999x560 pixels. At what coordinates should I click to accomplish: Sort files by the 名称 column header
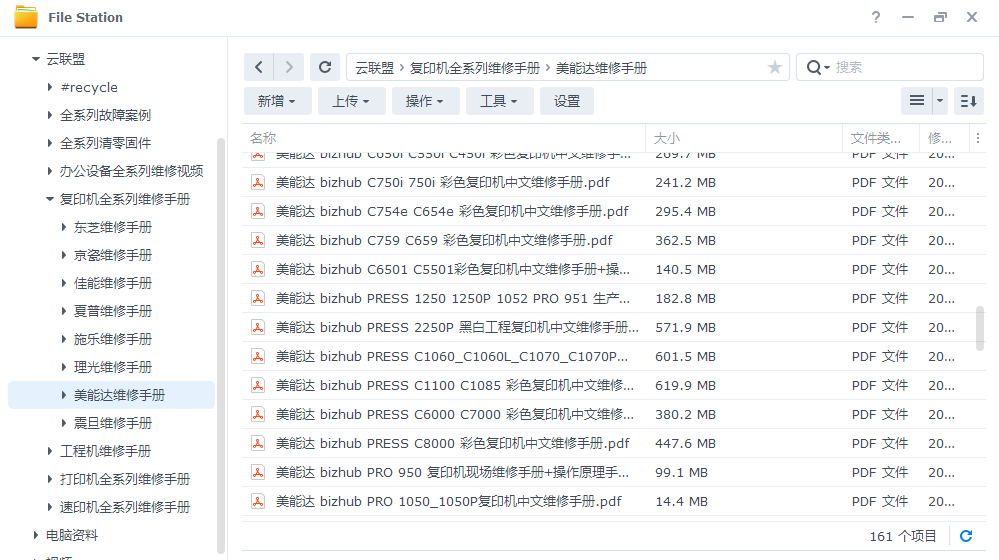pyautogui.click(x=444, y=138)
